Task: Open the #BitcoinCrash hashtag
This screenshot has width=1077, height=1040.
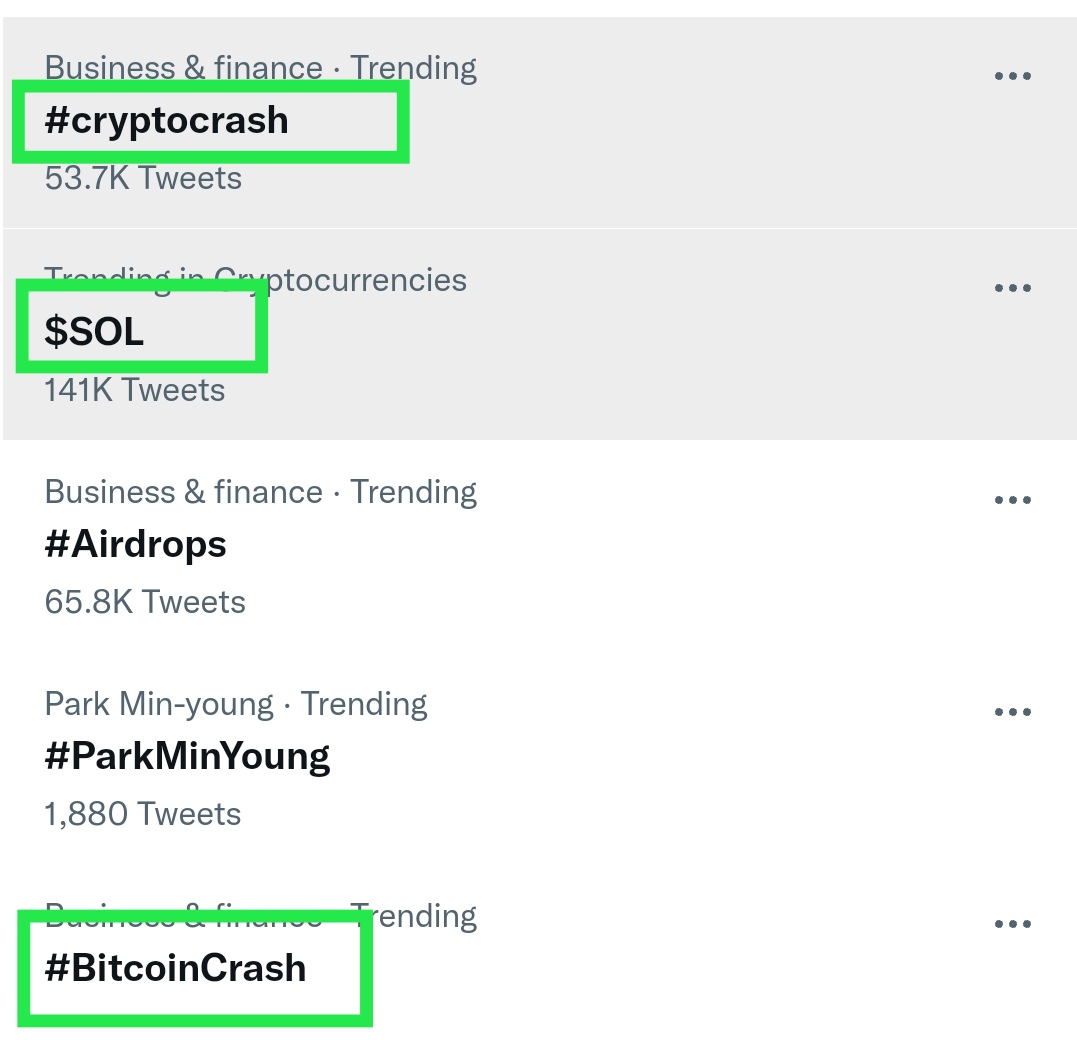Action: (x=175, y=968)
